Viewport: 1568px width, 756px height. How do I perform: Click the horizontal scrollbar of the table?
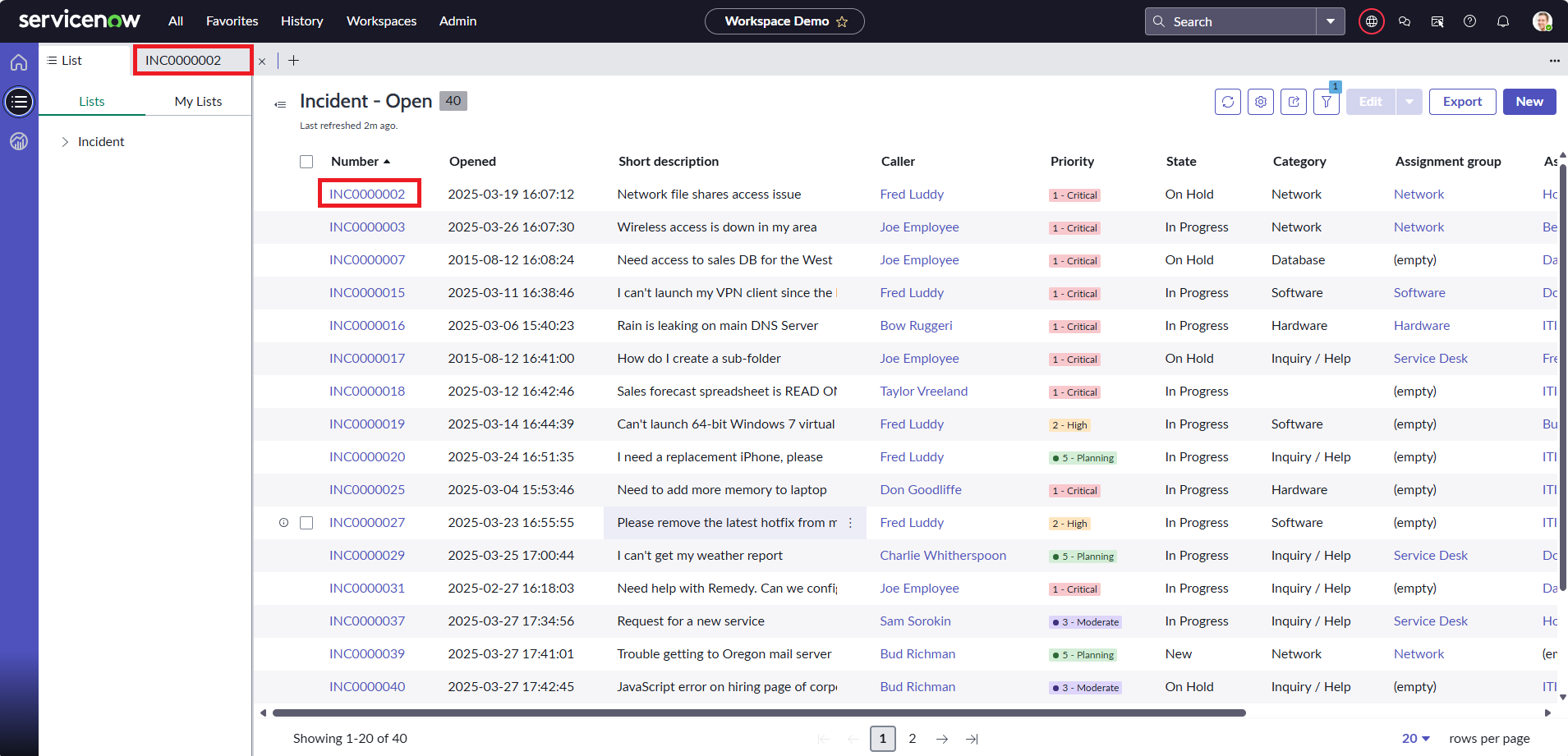(758, 712)
